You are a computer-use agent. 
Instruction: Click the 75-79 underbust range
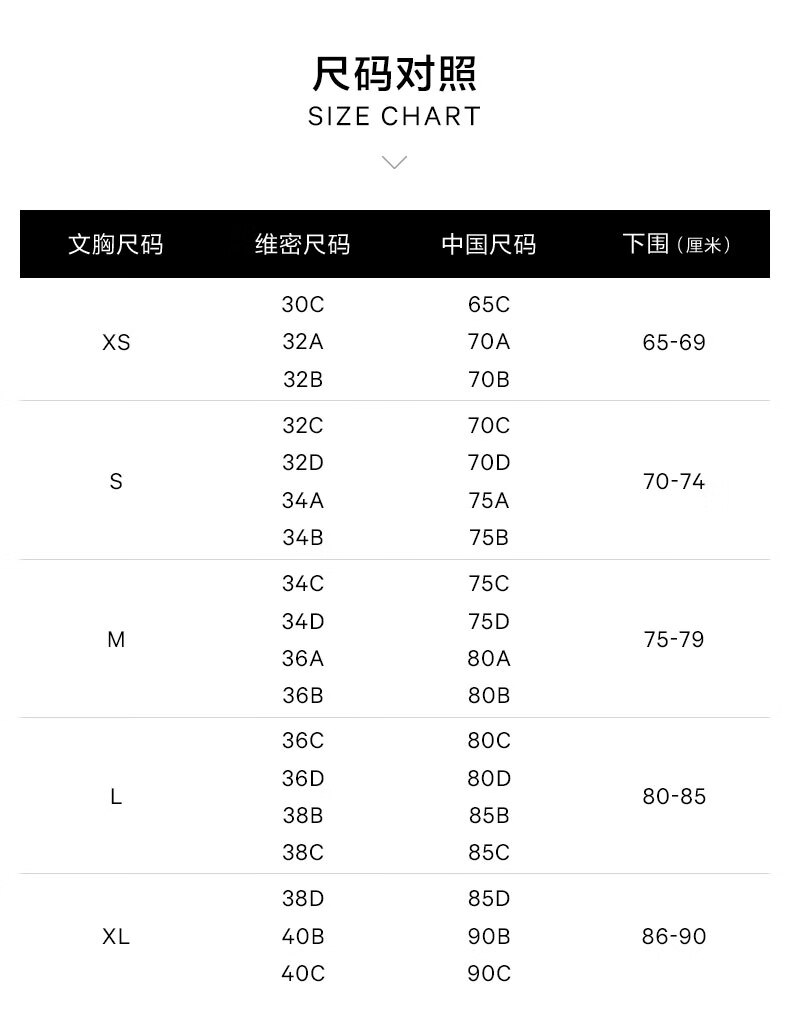tap(674, 639)
